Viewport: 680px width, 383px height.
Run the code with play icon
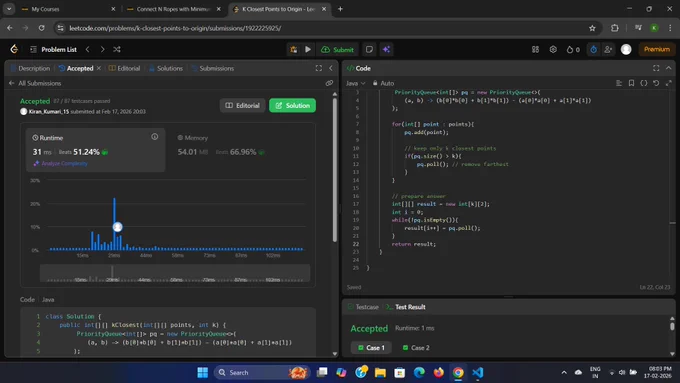(308, 49)
